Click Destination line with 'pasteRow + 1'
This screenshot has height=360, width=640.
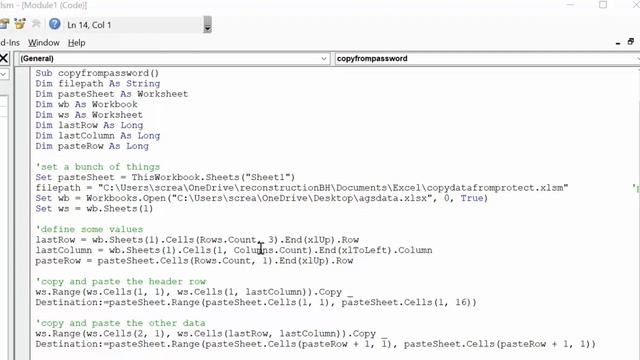point(316,344)
